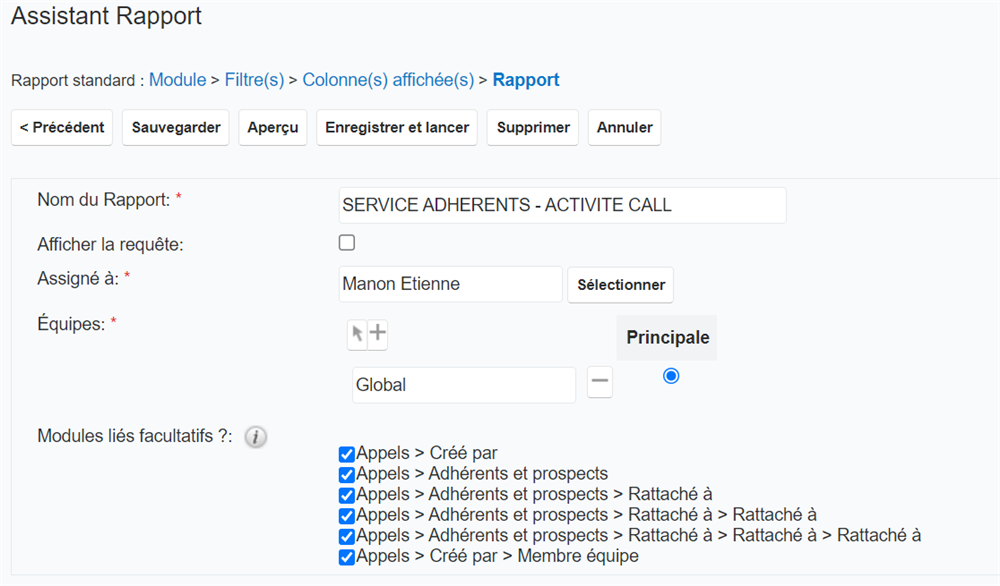Image resolution: width=1000 pixels, height=586 pixels.
Task: Click the 'Nom du Rapport' text field
Action: pos(562,205)
